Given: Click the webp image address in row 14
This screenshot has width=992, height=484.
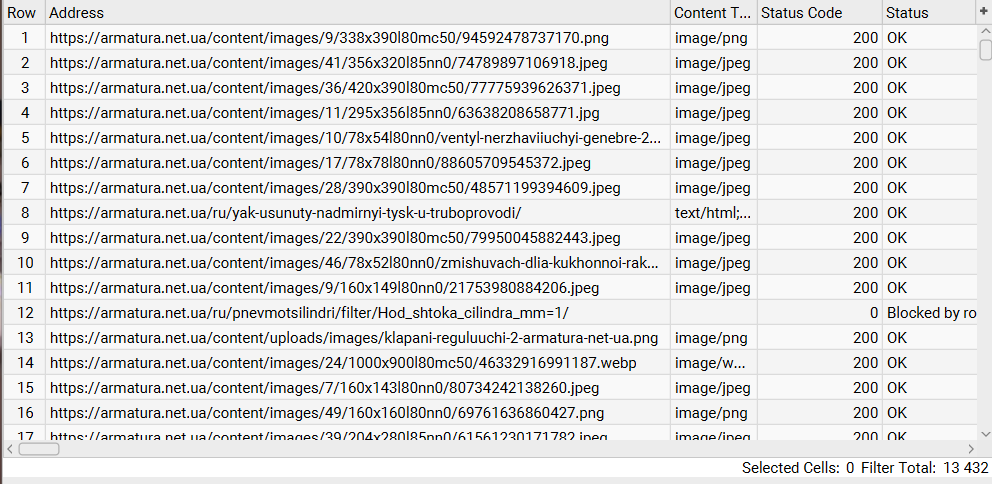Looking at the screenshot, I should pyautogui.click(x=343, y=363).
